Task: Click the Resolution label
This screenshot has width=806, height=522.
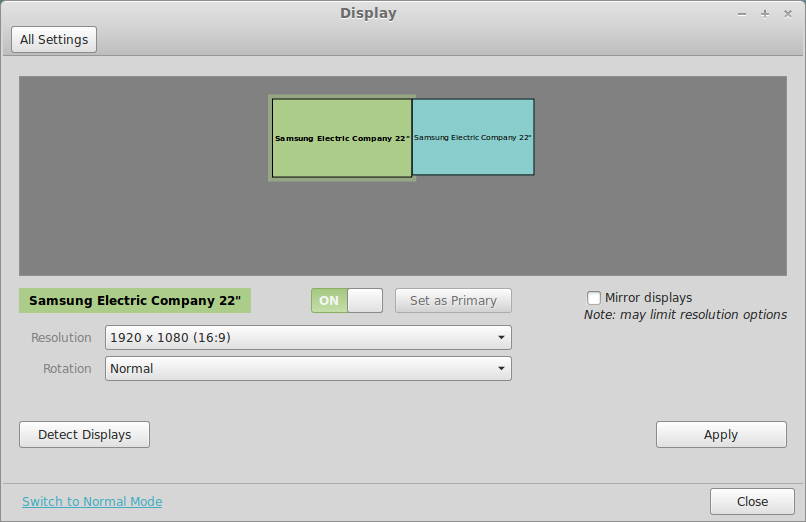Action: 61,338
